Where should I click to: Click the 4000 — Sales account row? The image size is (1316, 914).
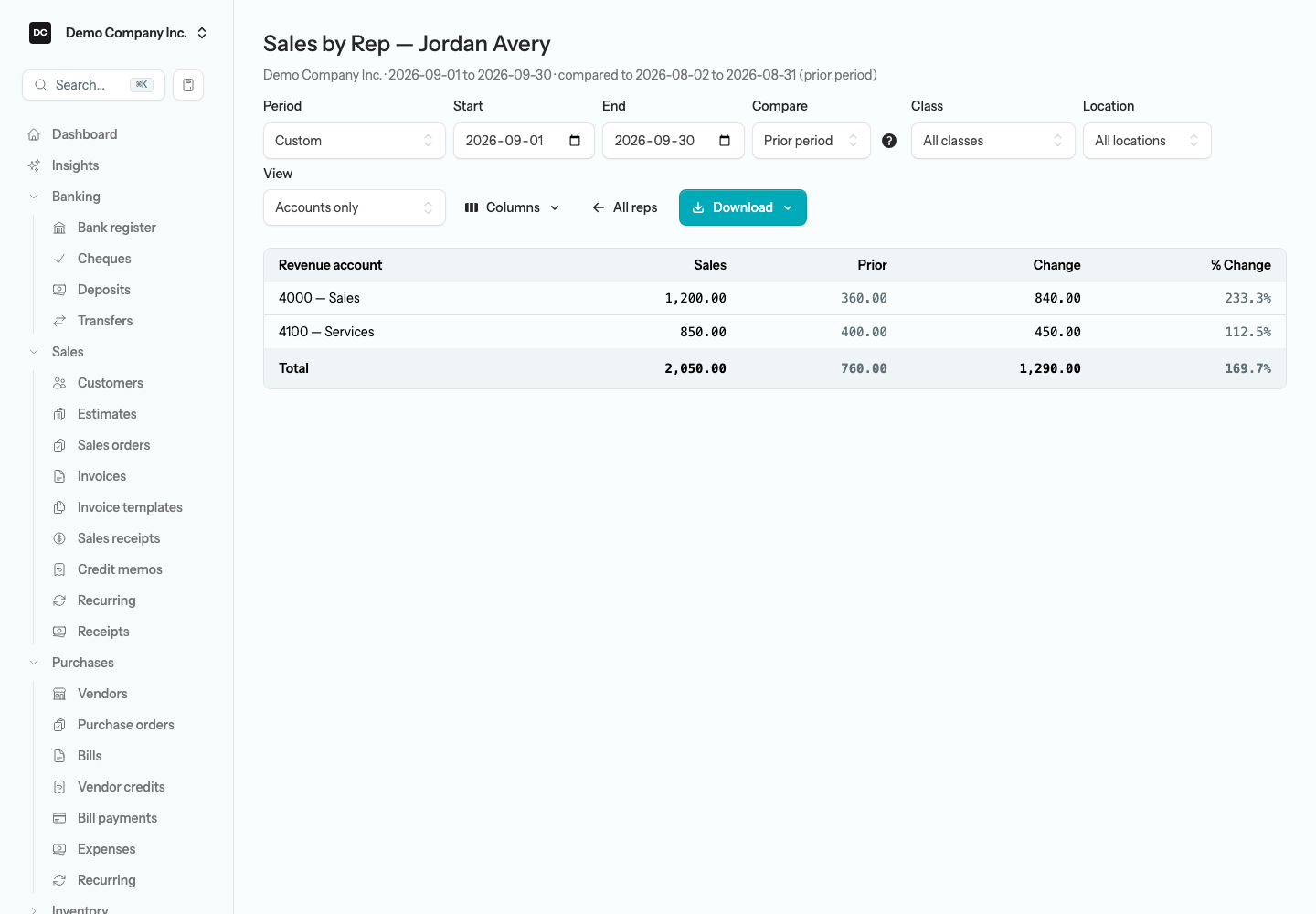tap(775, 298)
